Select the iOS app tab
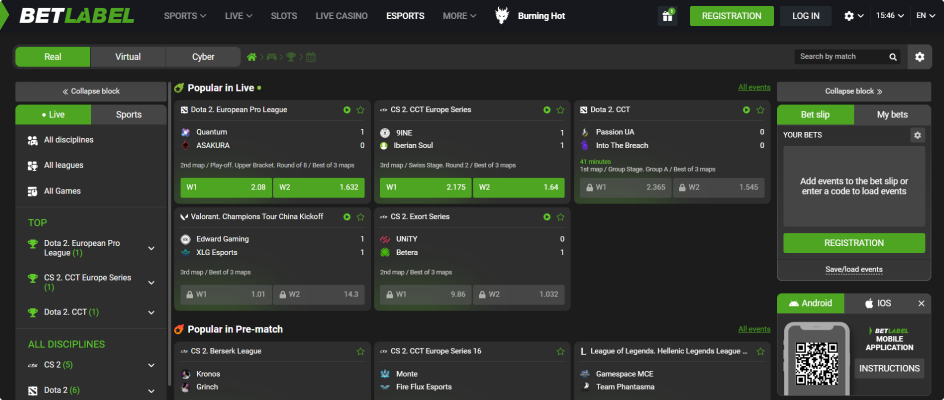The height and width of the screenshot is (400, 944). tap(878, 303)
